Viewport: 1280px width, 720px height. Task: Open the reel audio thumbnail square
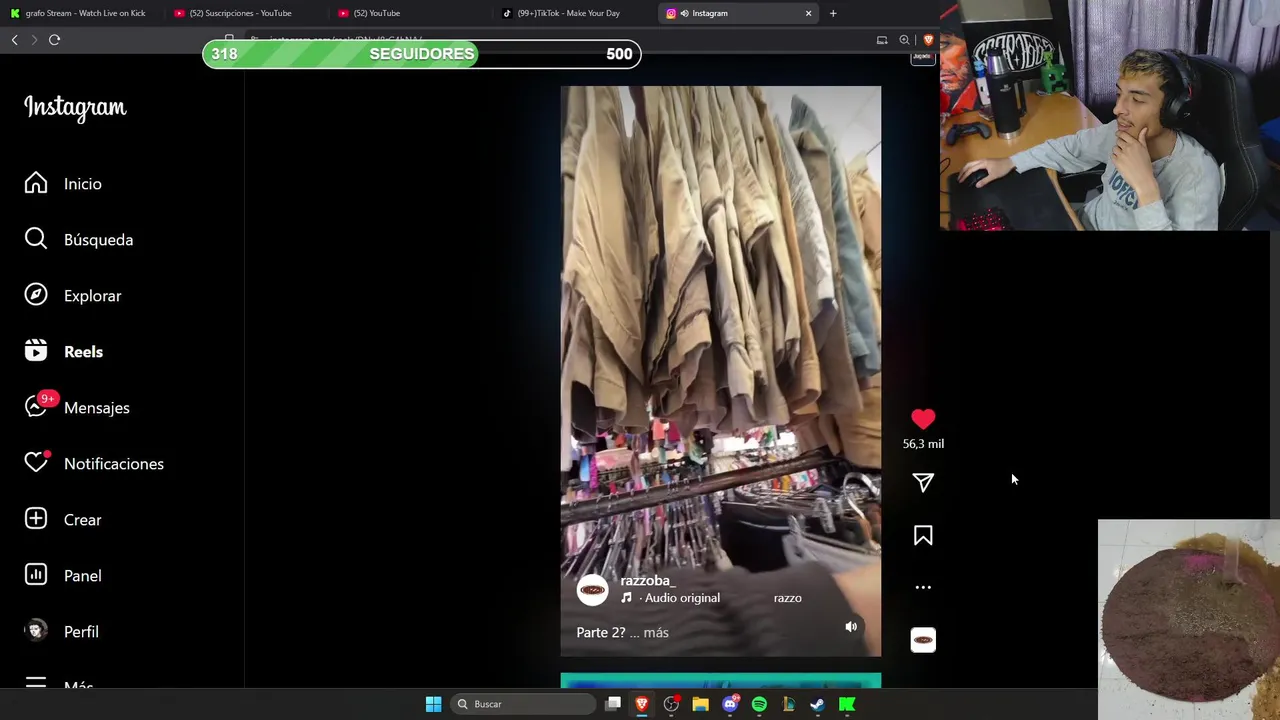pyautogui.click(x=923, y=640)
